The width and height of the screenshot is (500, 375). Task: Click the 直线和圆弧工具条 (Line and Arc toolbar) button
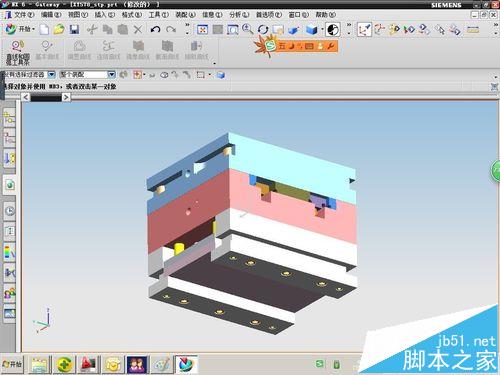(18, 52)
